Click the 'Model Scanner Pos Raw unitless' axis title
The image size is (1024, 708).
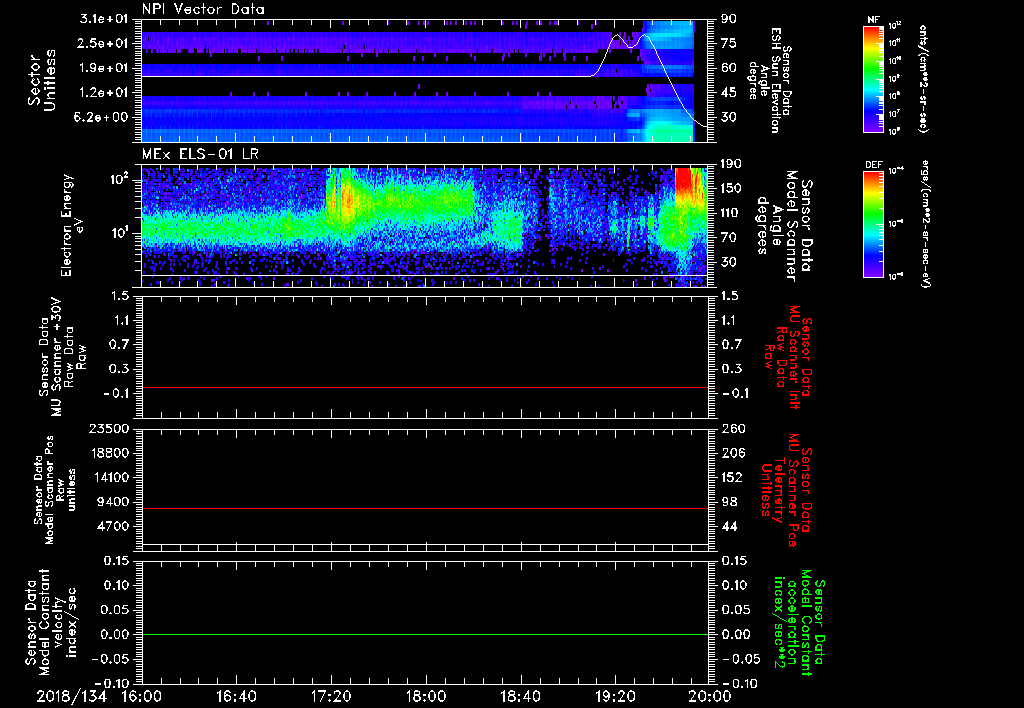pyautogui.click(x=55, y=490)
